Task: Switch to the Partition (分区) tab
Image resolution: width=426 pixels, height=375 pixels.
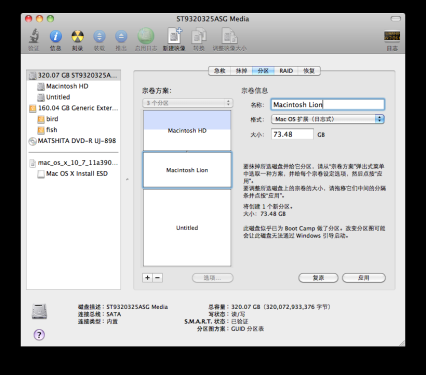Action: coord(263,71)
